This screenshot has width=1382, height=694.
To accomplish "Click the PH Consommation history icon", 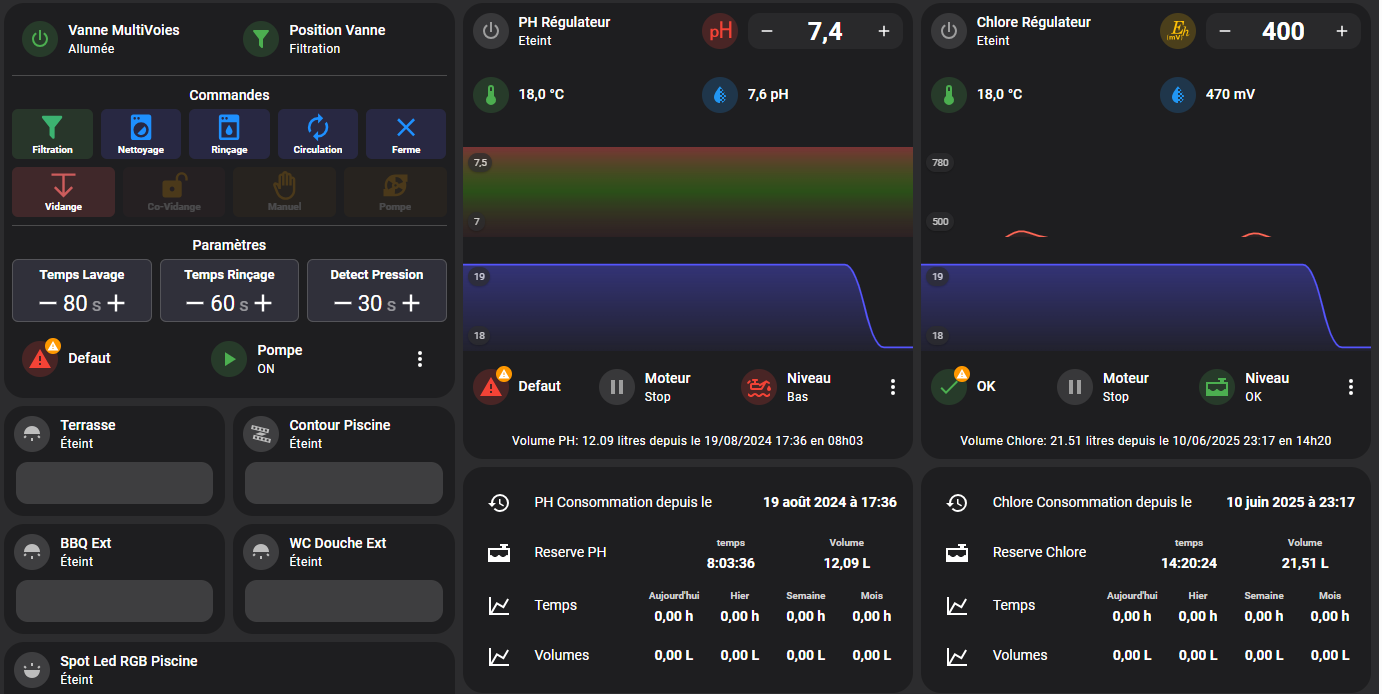I will coord(499,503).
